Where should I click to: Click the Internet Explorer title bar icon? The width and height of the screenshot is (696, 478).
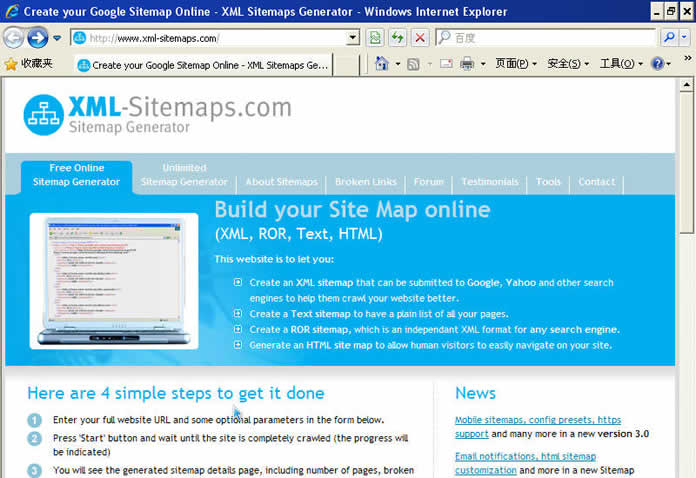tap(12, 11)
